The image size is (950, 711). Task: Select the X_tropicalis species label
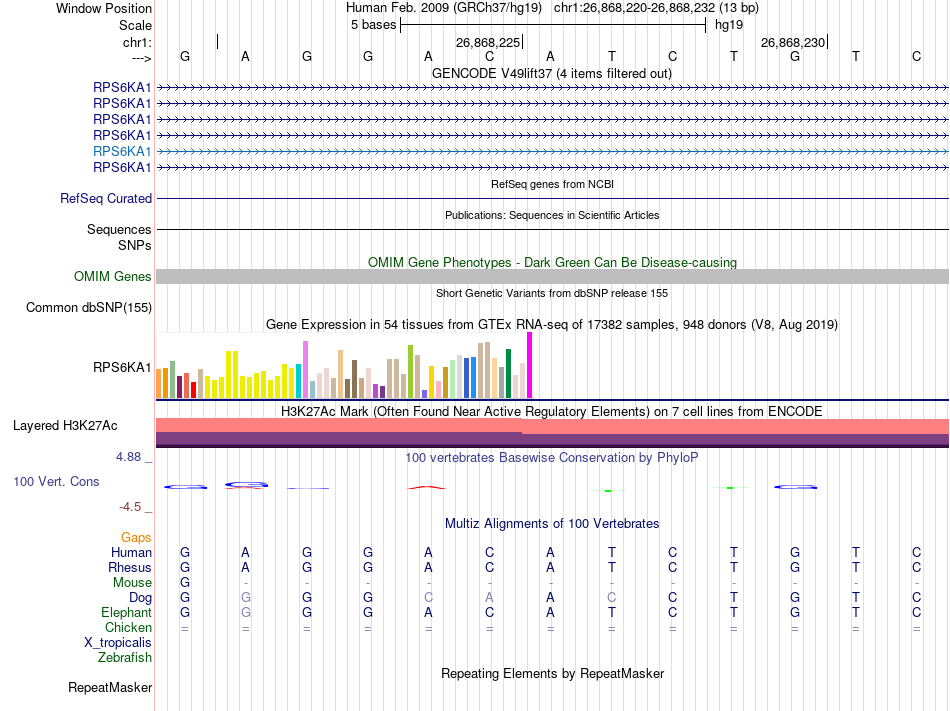coord(118,643)
